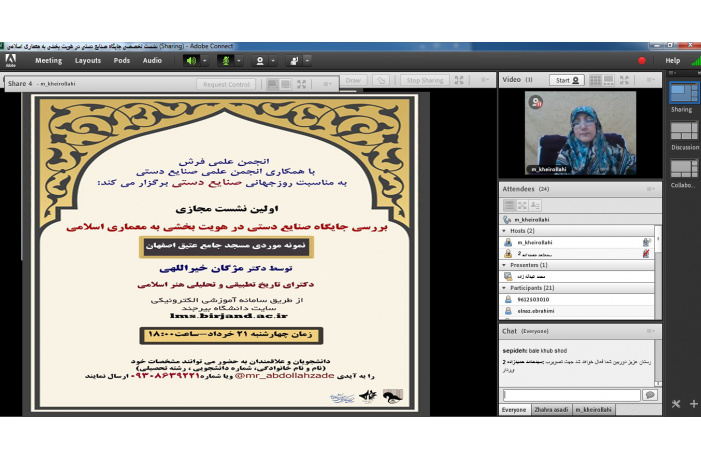Viewport: 701px width, 460px height.
Task: Open the Share 4 pod options menu
Action: [x=327, y=84]
